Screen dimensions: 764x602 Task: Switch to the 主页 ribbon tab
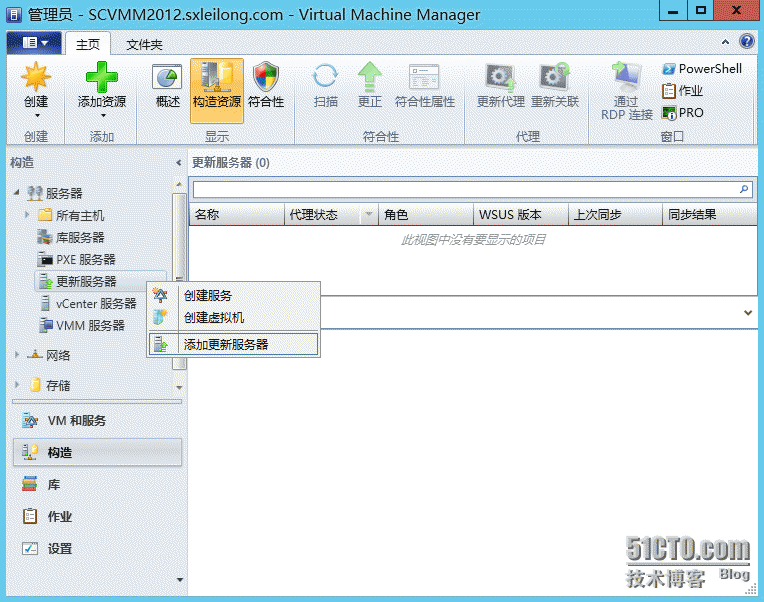coord(88,44)
